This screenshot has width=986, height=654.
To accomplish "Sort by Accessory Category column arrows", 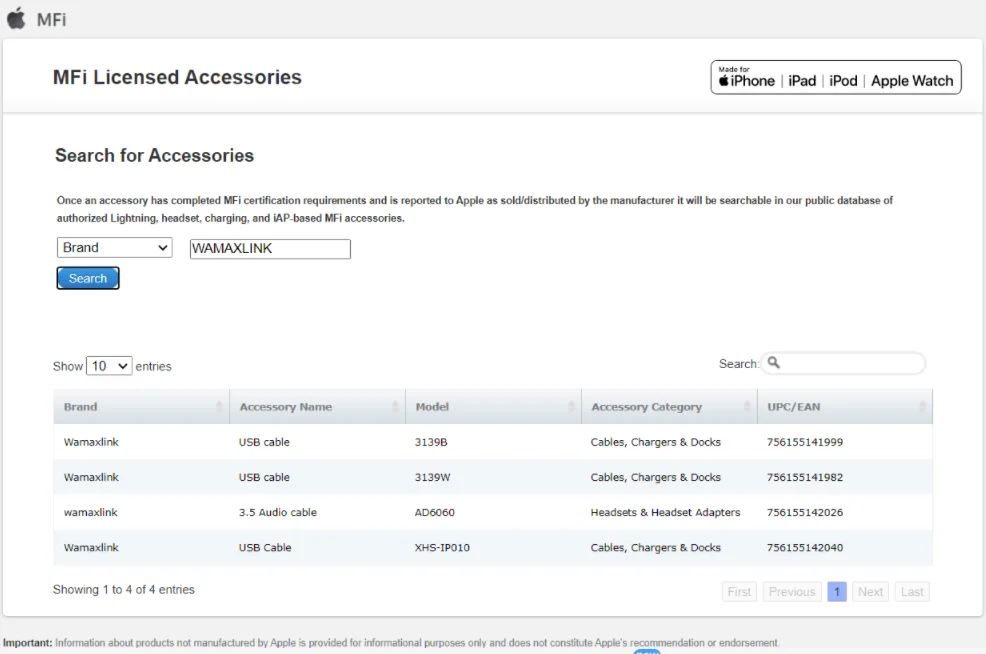I will pos(747,407).
